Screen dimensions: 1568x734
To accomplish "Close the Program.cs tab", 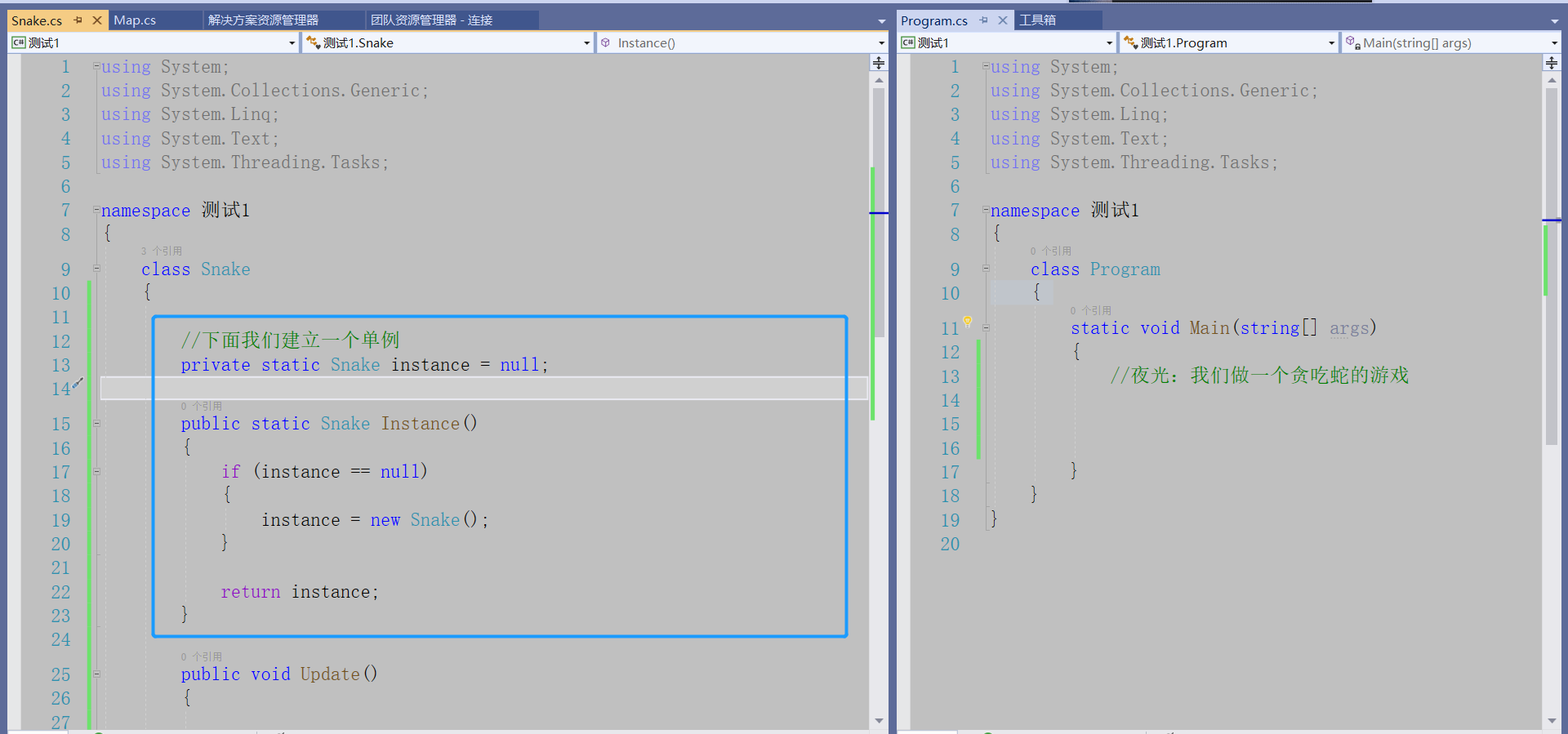I will [1003, 20].
